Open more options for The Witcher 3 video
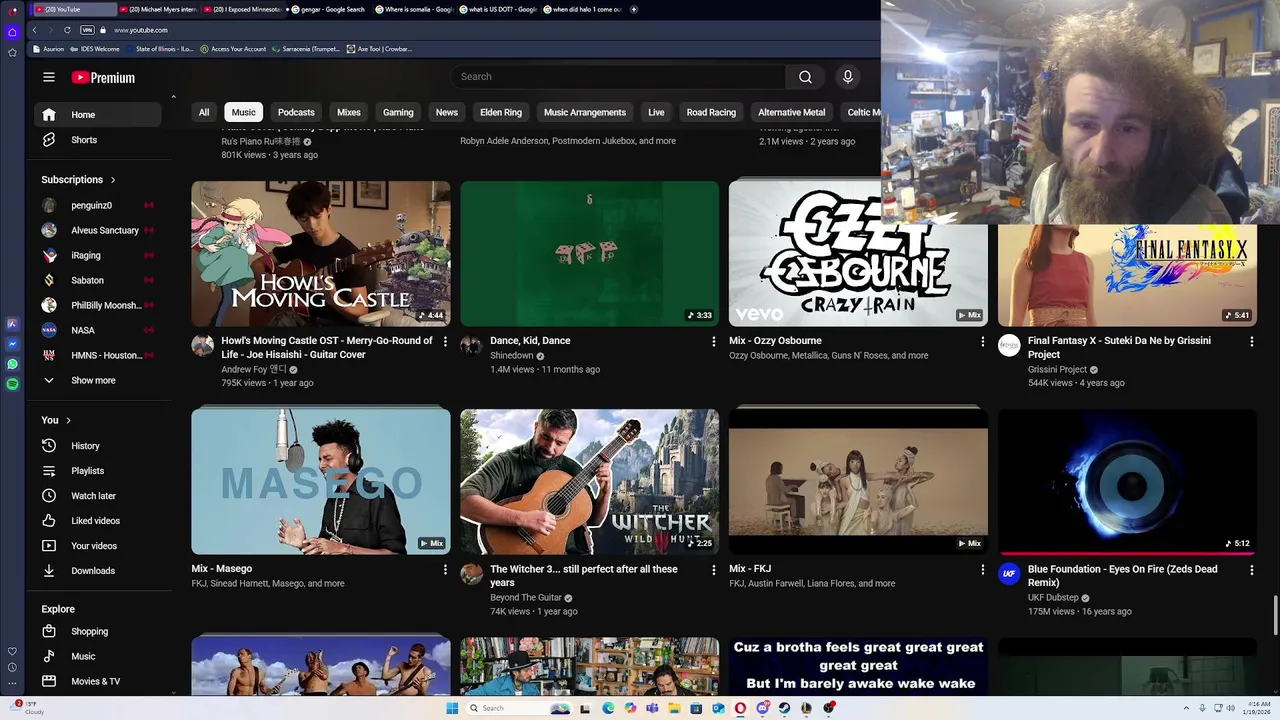 (x=713, y=570)
